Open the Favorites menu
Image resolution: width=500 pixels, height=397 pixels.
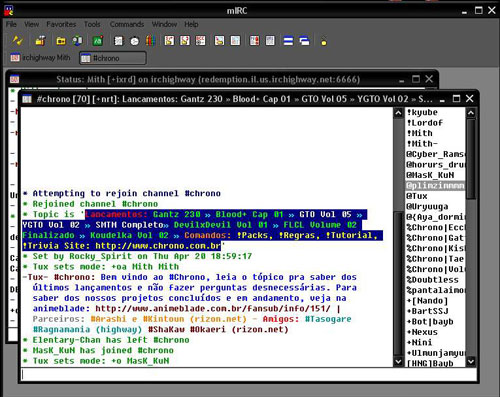pyautogui.click(x=61, y=24)
